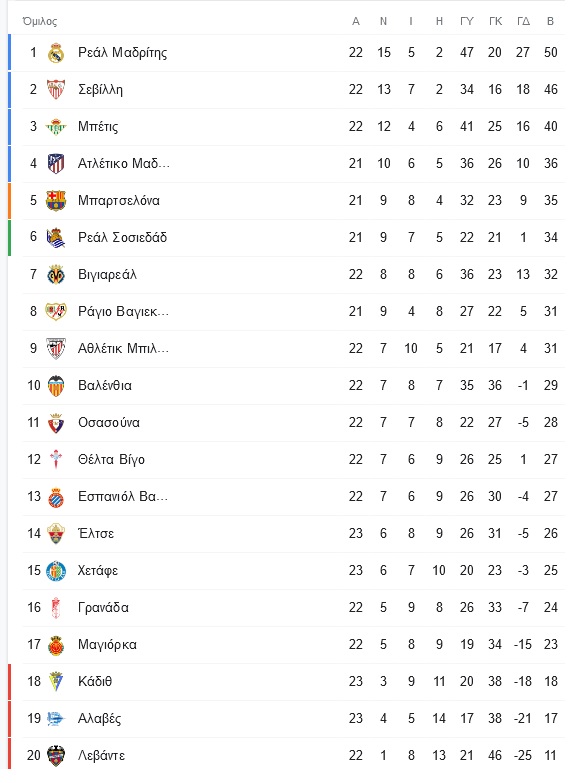
Task: Click the Real Sociedad crest
Action: point(56,238)
